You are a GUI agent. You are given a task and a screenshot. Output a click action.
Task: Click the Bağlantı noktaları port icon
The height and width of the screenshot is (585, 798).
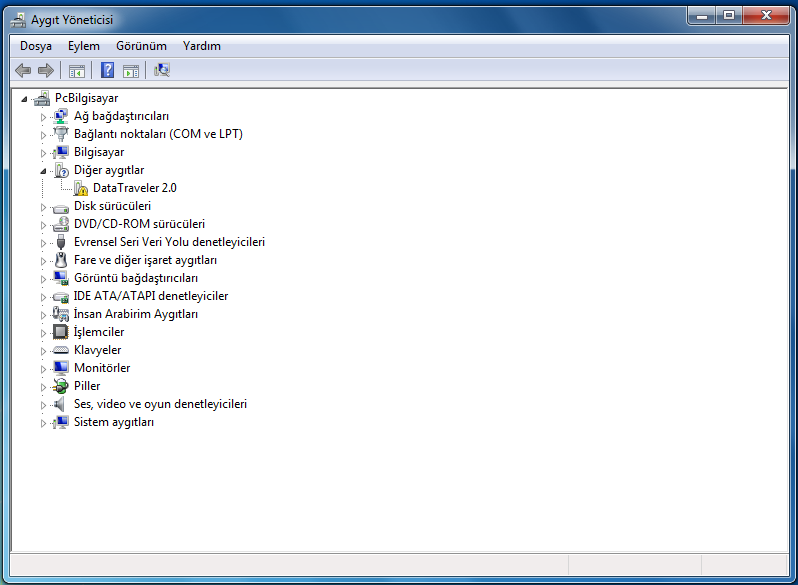pyautogui.click(x=61, y=134)
